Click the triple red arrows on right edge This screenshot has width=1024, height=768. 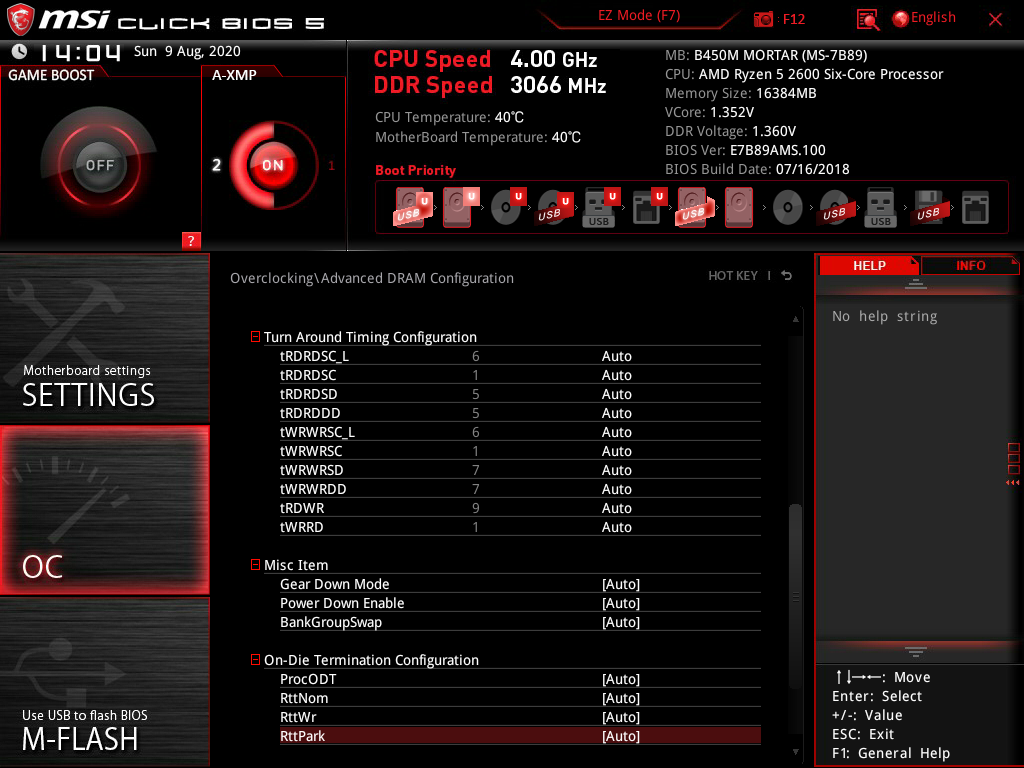(1013, 483)
